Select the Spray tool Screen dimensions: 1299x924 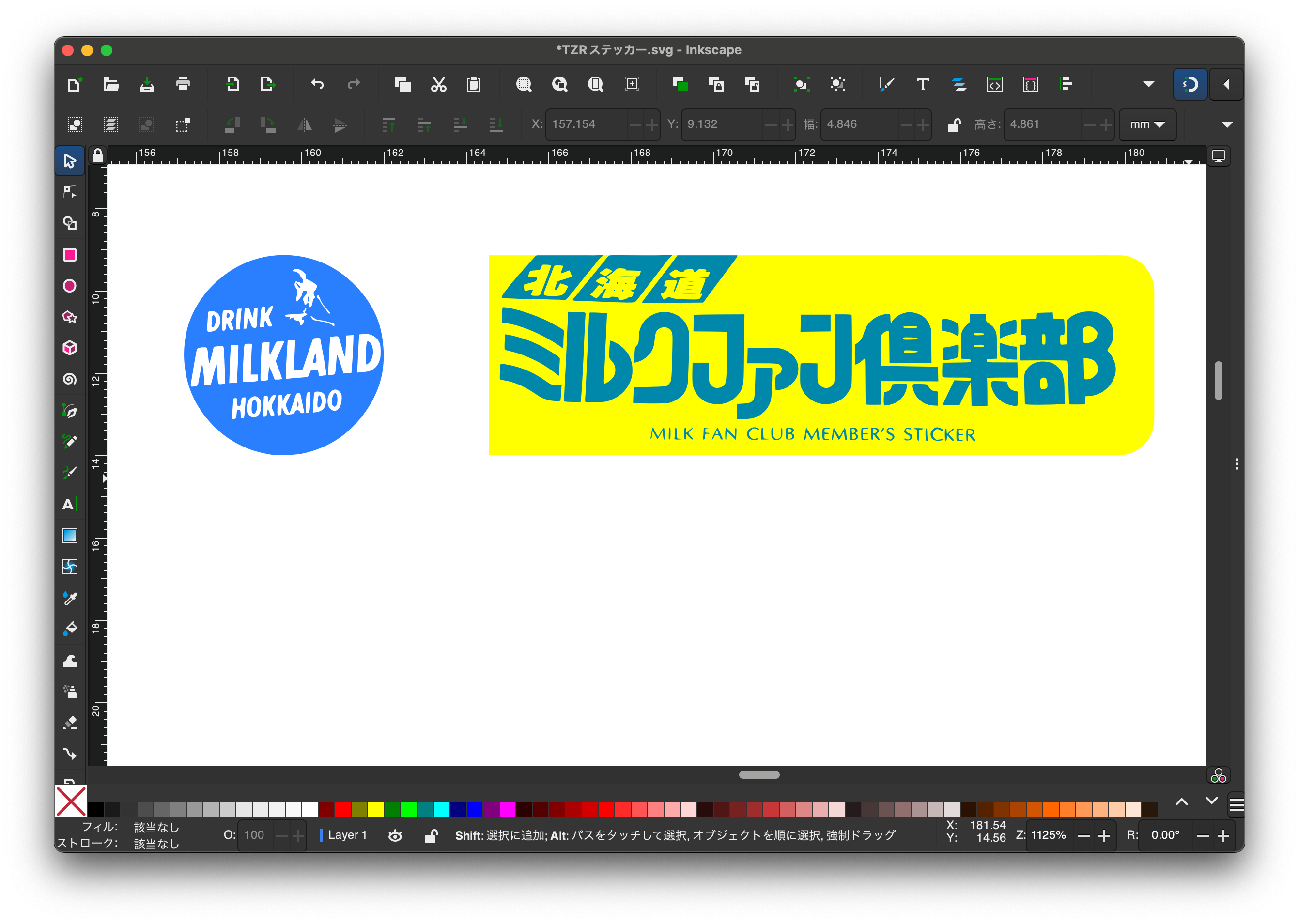click(x=70, y=691)
